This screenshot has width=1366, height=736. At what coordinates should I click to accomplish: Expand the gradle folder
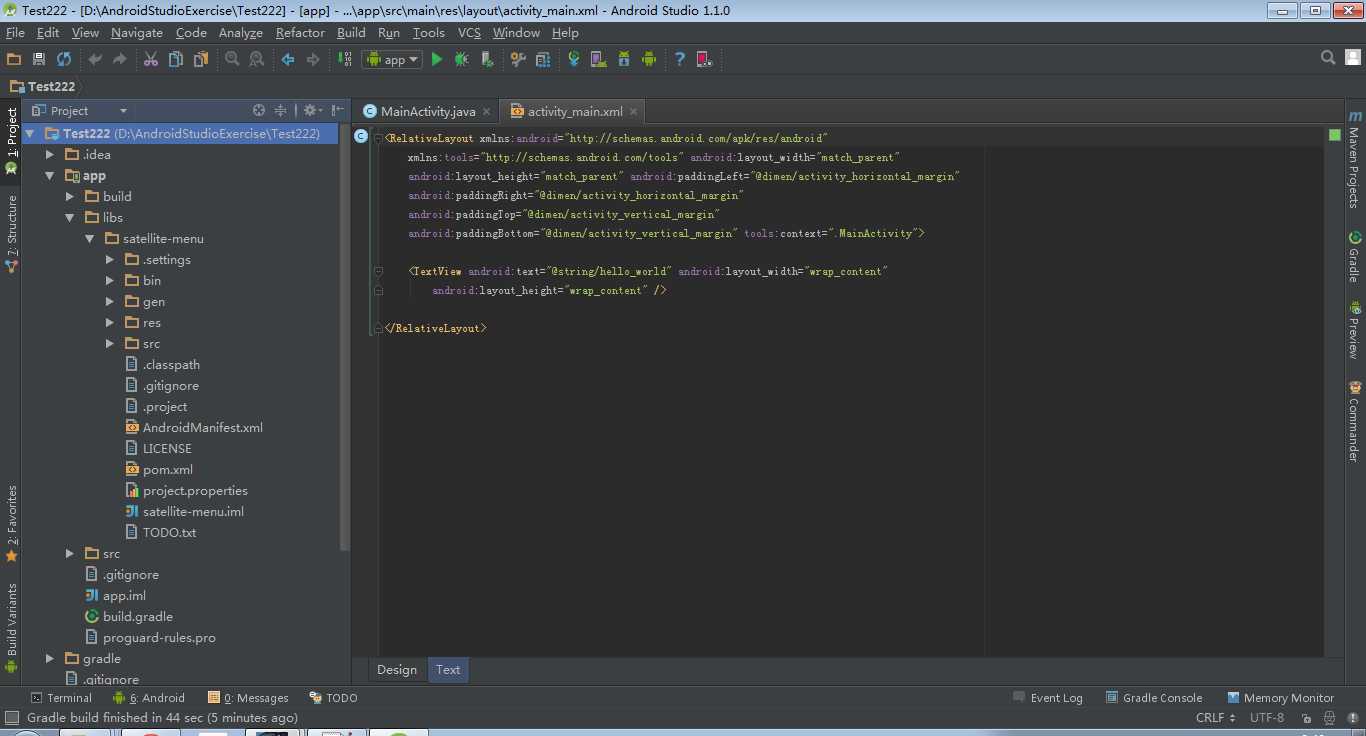tap(50, 658)
